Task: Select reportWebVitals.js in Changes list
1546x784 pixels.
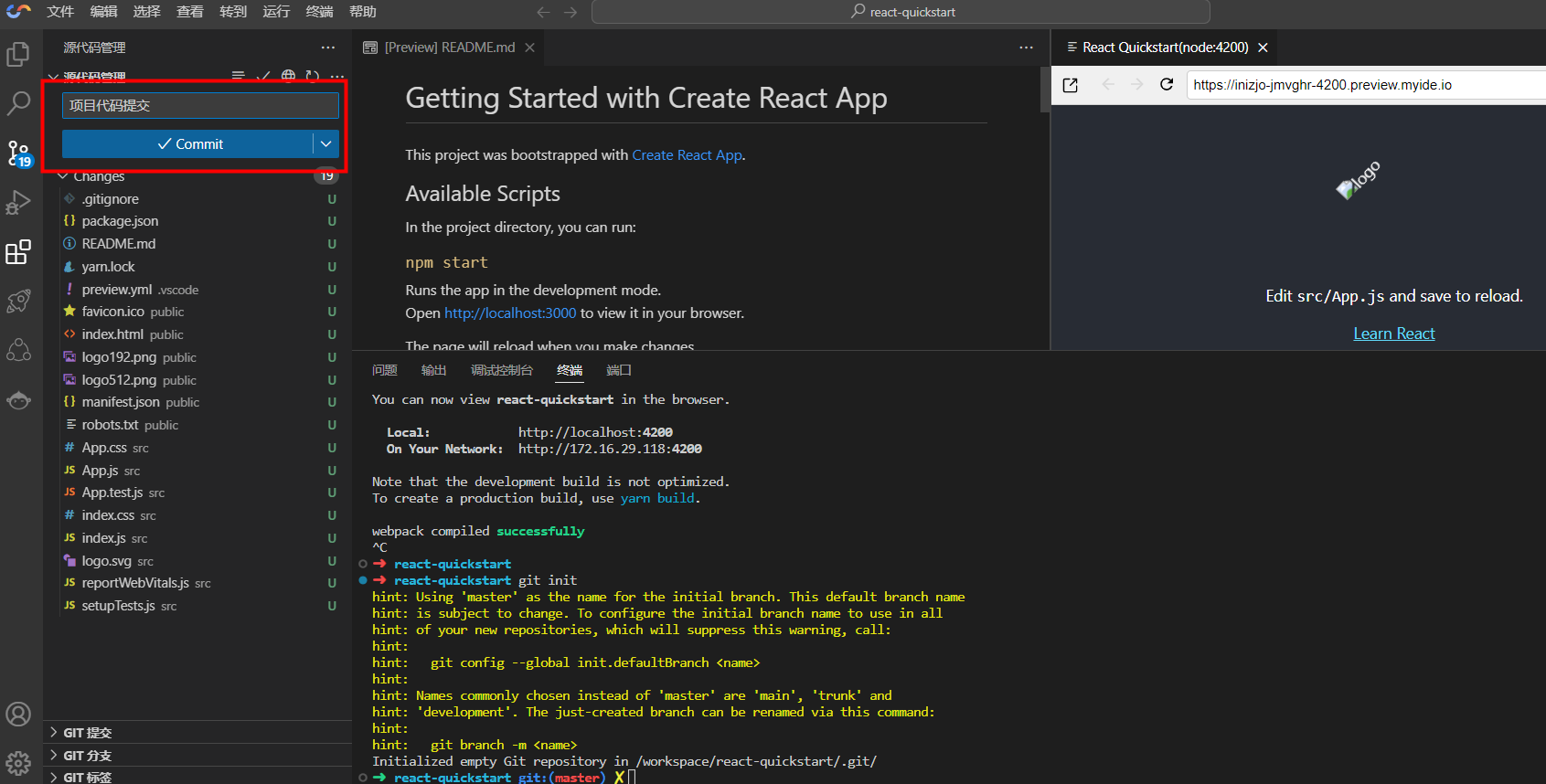Action: coord(197,583)
